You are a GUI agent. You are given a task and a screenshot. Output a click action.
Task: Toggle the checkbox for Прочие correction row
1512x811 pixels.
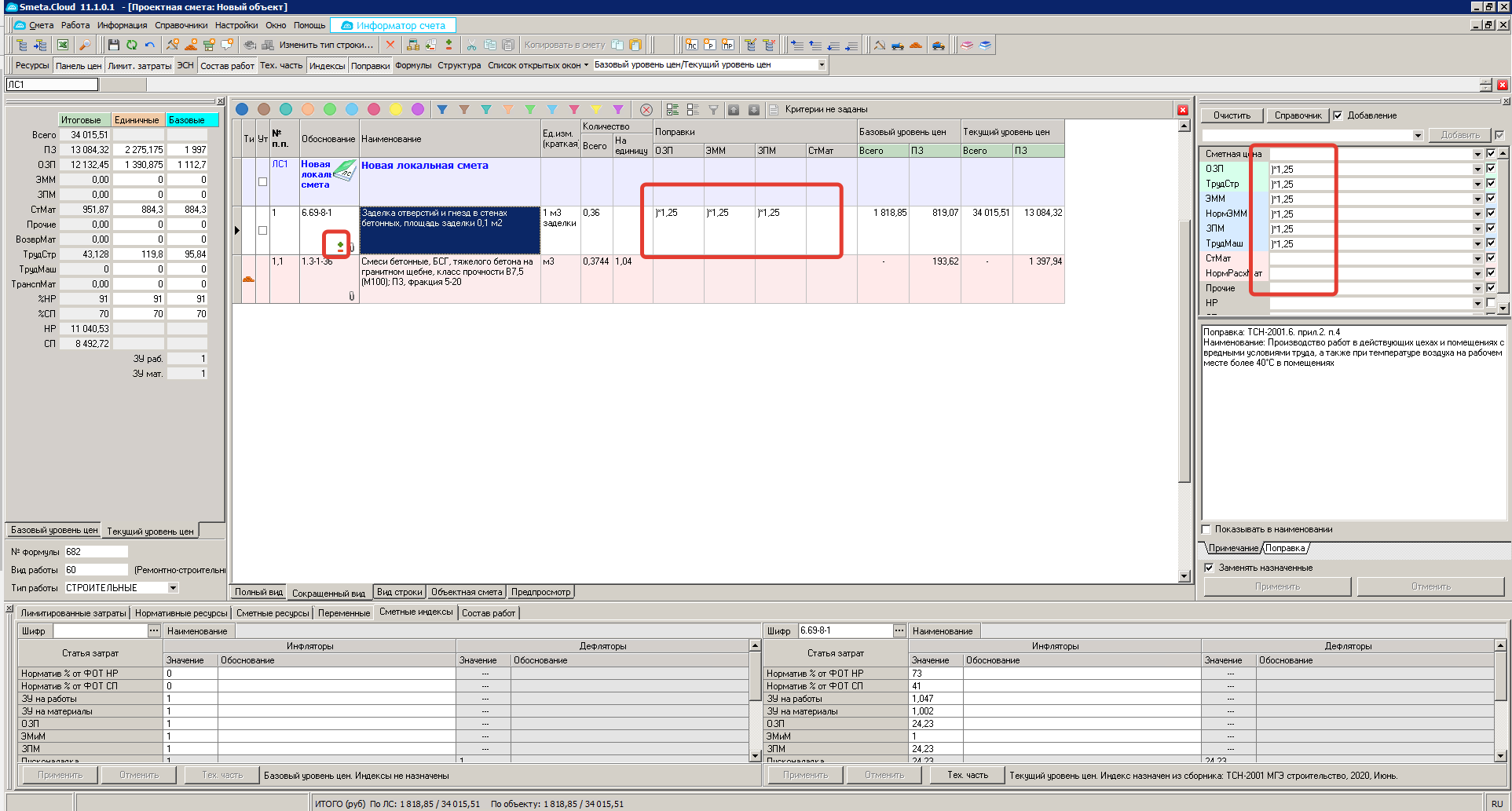[x=1491, y=288]
